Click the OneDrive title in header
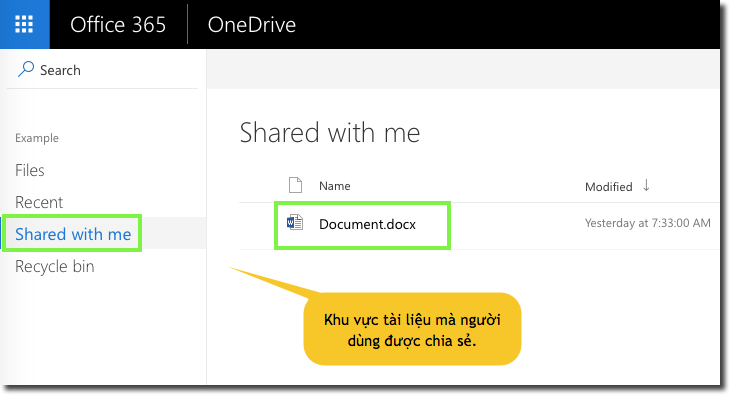Viewport: 730px width, 395px height. point(251,24)
